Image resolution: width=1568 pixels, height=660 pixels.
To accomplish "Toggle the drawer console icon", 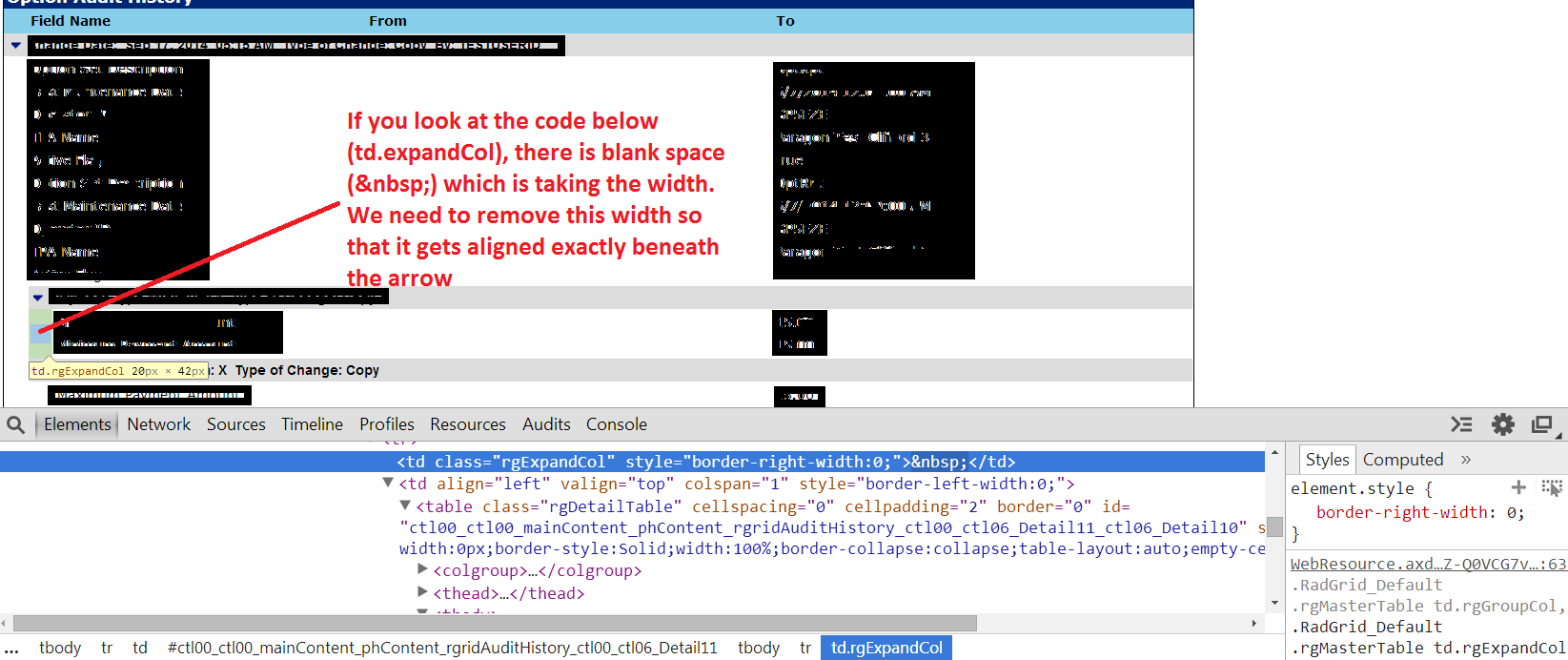I will (1461, 424).
